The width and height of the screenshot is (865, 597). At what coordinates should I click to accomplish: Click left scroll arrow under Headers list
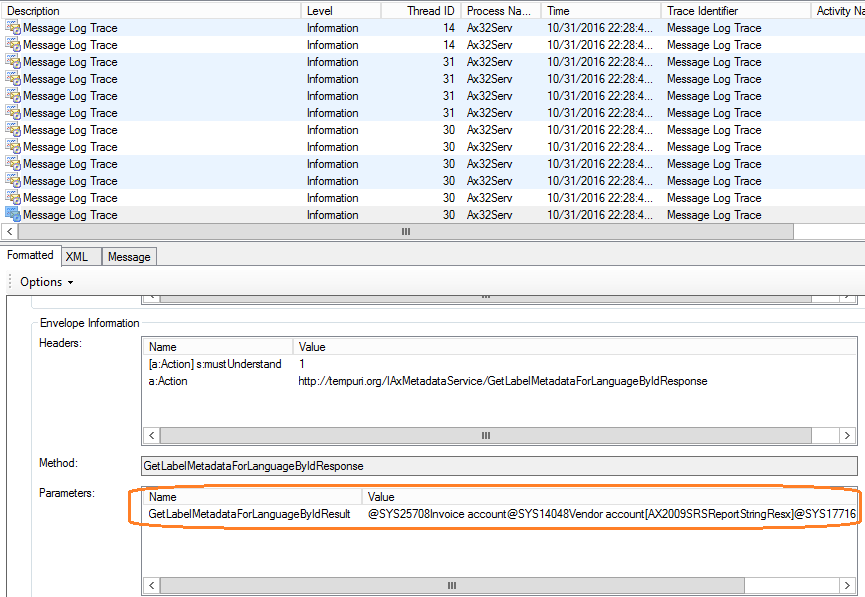coord(152,436)
